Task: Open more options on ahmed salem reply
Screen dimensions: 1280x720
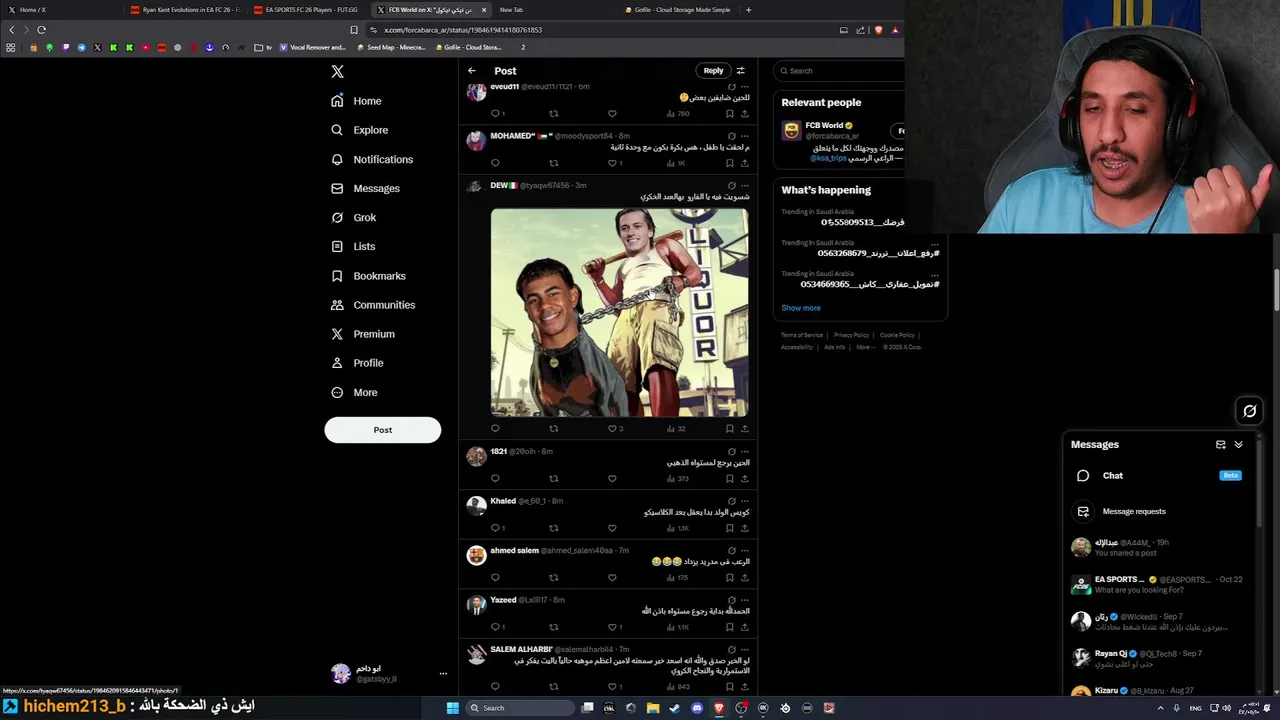Action: [744, 550]
